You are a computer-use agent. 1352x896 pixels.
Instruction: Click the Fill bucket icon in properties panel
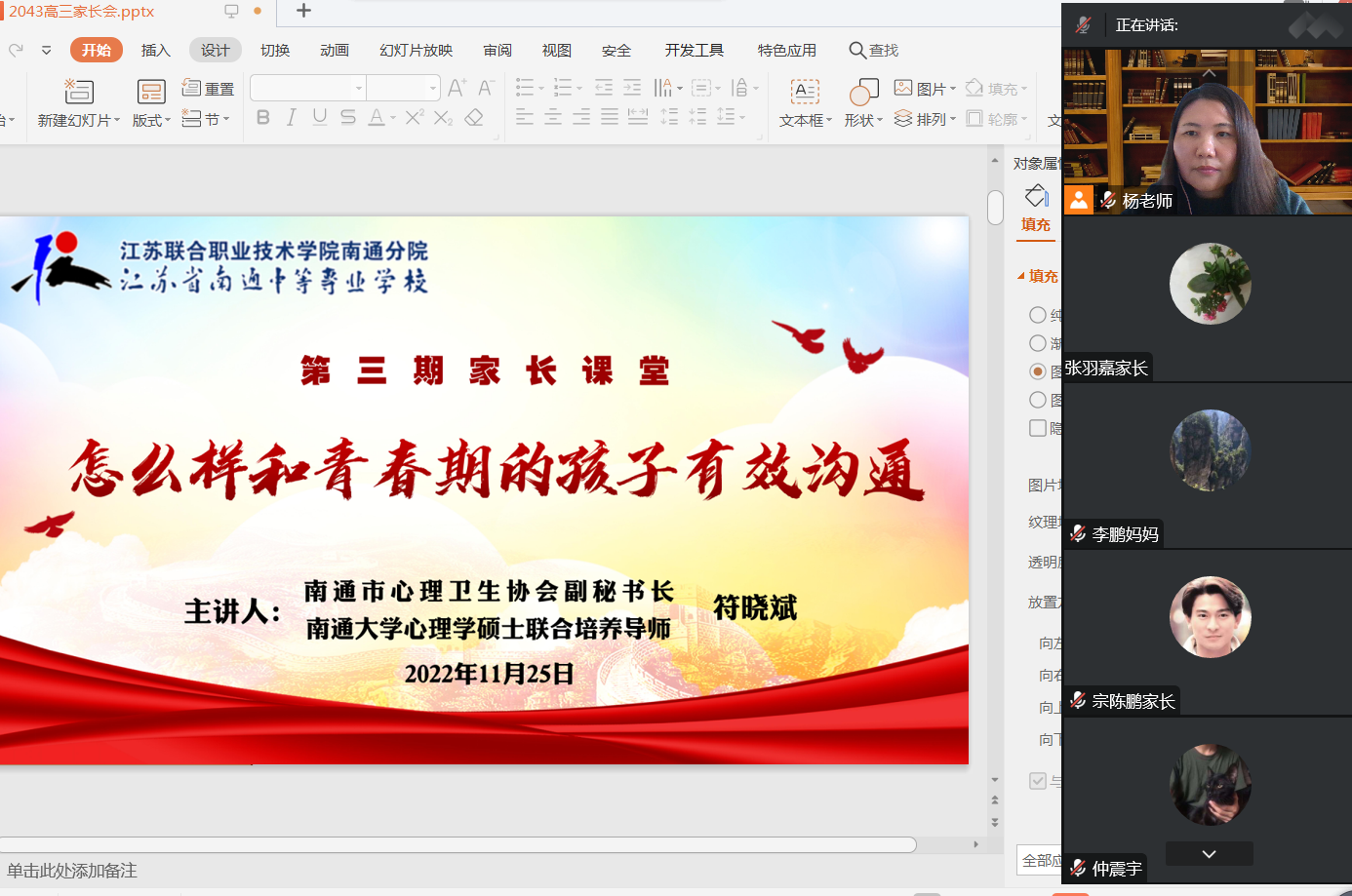click(x=1036, y=196)
